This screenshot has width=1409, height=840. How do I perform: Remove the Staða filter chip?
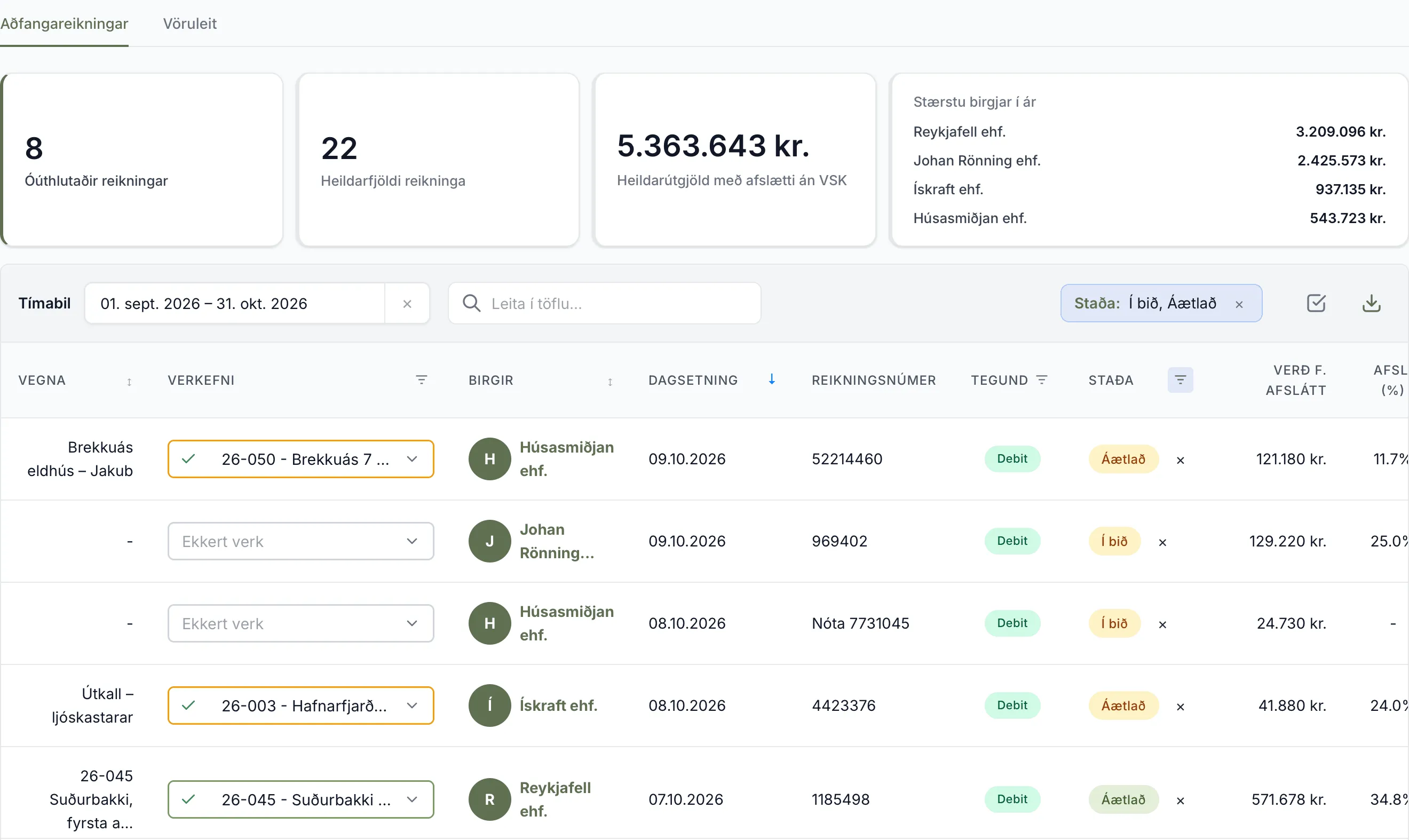pyautogui.click(x=1239, y=305)
